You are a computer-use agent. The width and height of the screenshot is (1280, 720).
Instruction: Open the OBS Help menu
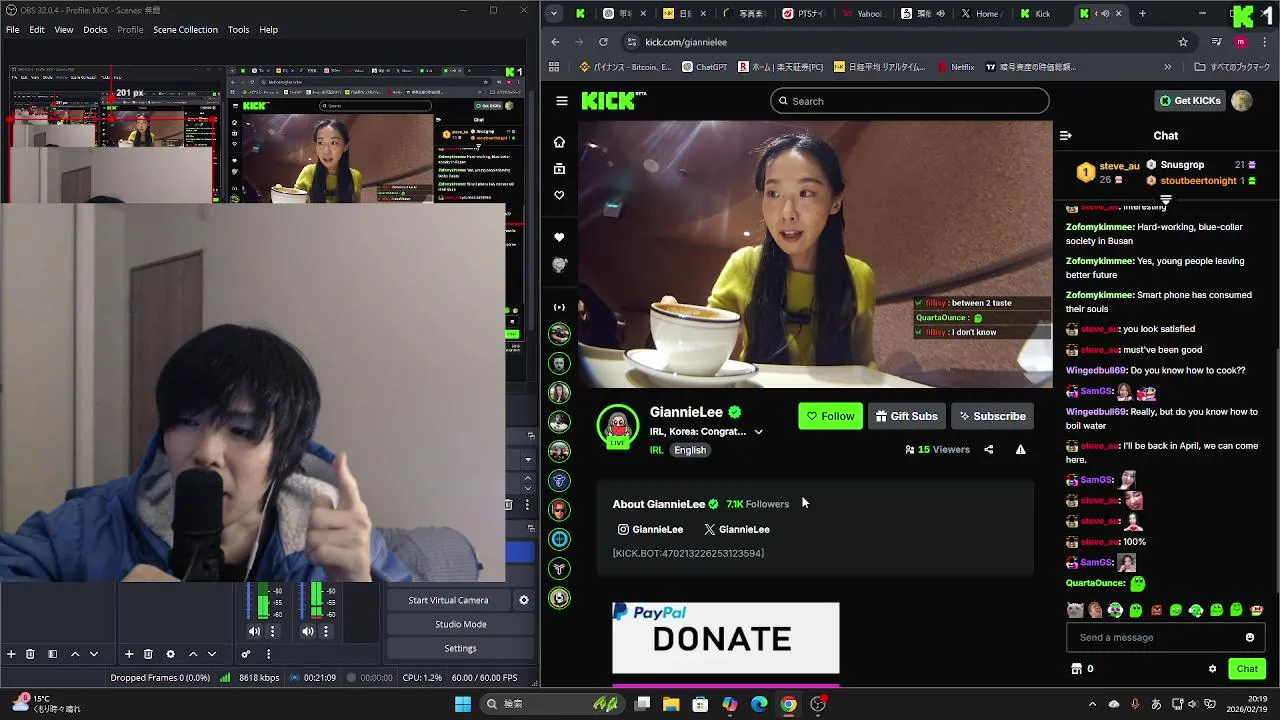(269, 30)
